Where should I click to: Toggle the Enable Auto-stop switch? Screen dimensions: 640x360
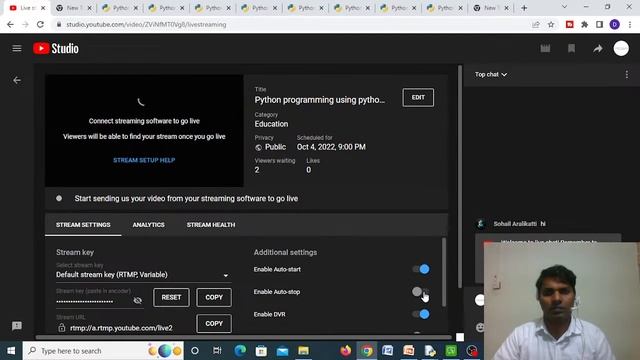[421, 291]
